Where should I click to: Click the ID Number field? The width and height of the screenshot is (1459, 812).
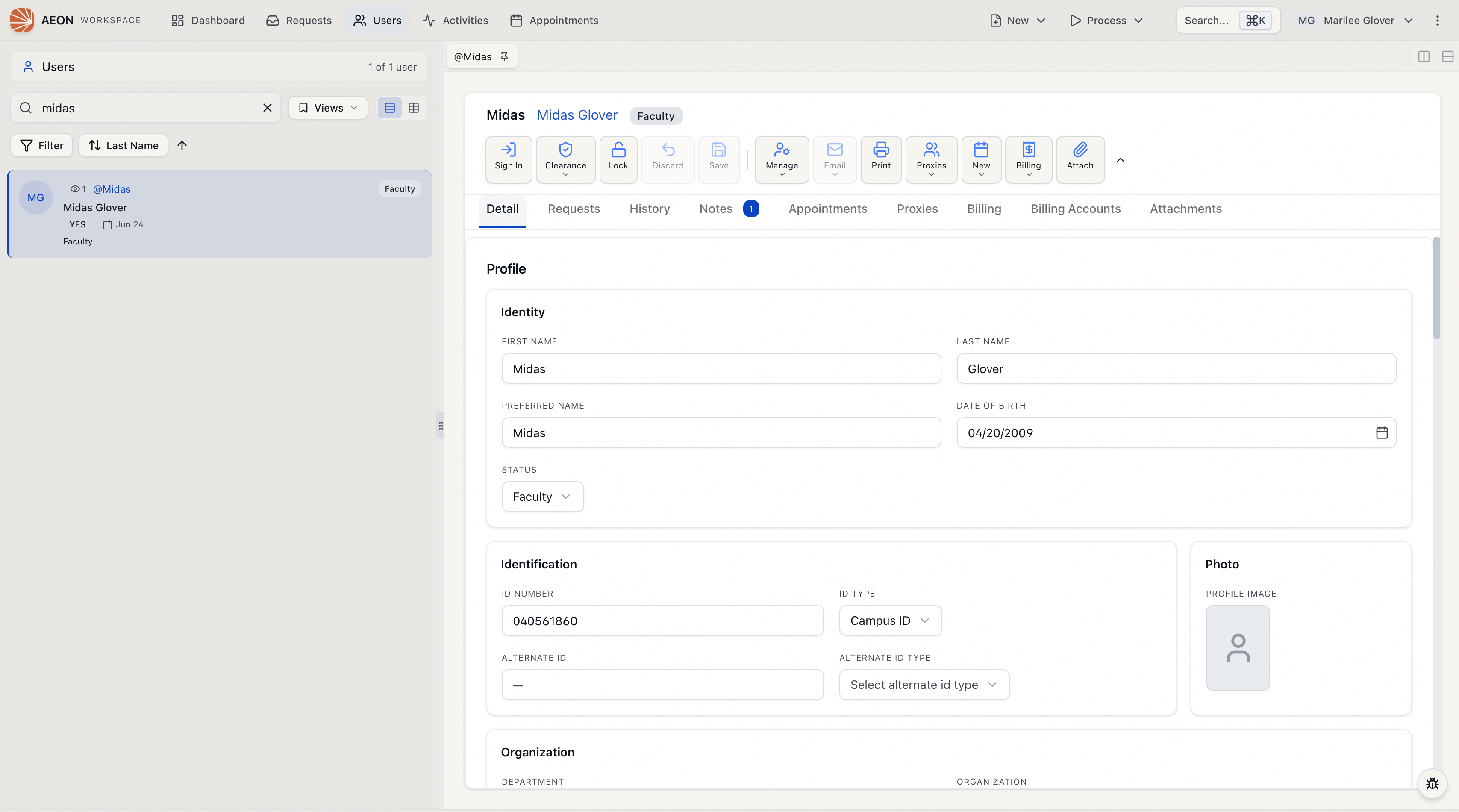(x=662, y=621)
